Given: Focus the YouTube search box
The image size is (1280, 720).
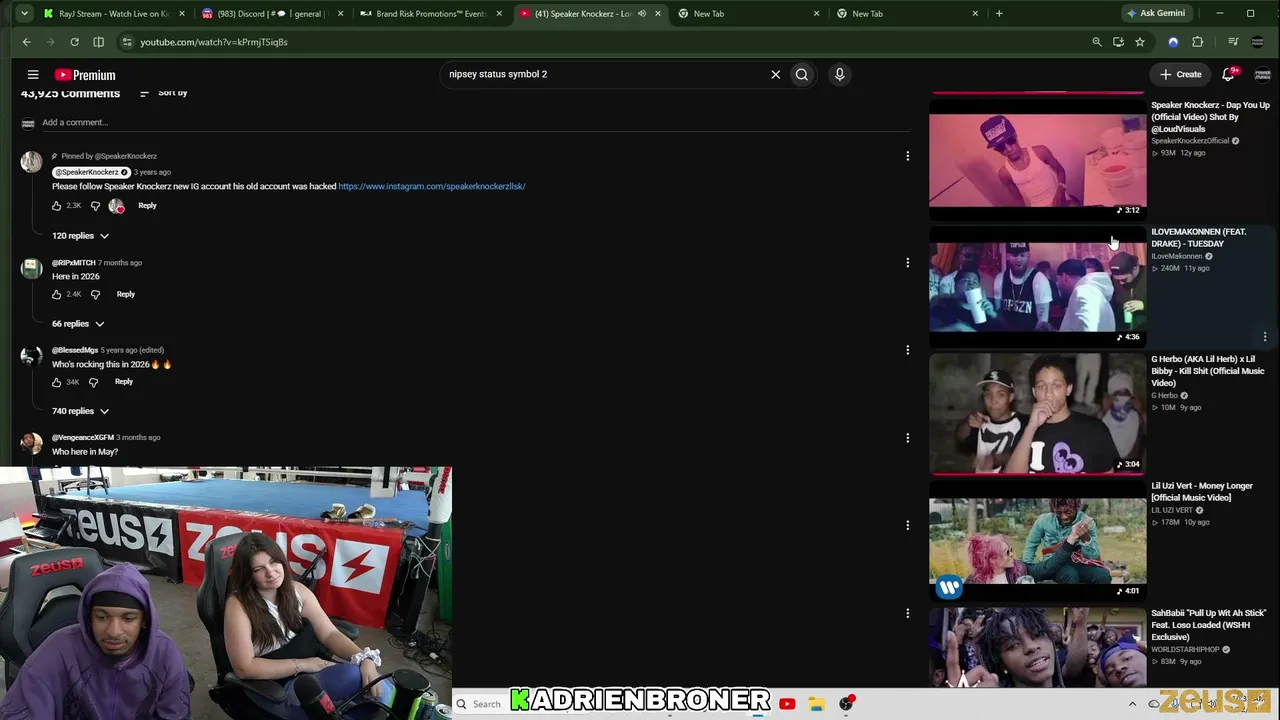Looking at the screenshot, I should tap(605, 74).
